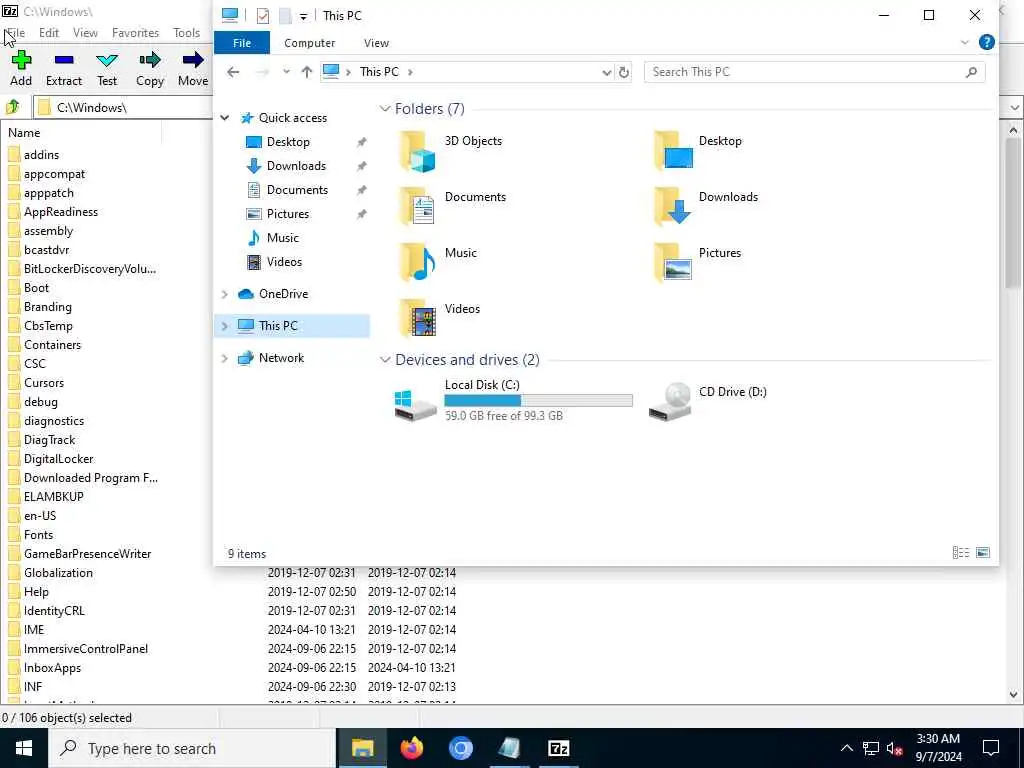Image resolution: width=1024 pixels, height=768 pixels.
Task: Select the ImmersiveControlPanel folder in 7-Zip
Action: [x=86, y=649]
